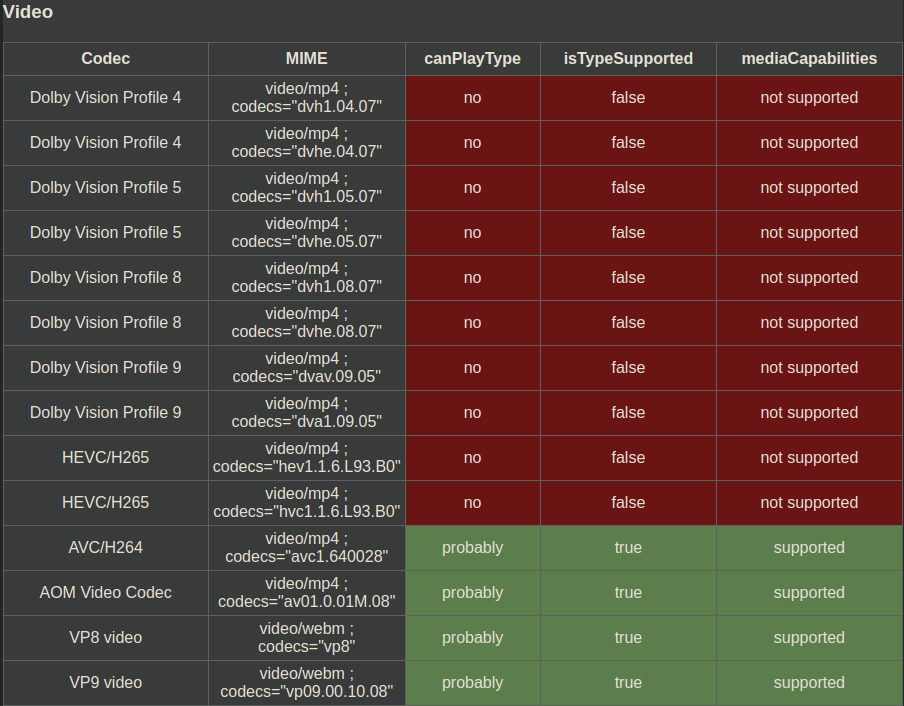Viewport: 904px width, 706px height.
Task: Click Dolby Vision Profile 8 in dvhe.08.07 row
Action: coord(106,322)
